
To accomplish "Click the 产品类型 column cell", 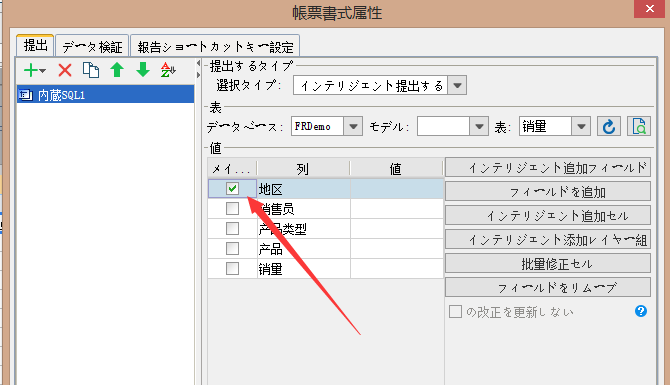I will pyautogui.click(x=304, y=229).
